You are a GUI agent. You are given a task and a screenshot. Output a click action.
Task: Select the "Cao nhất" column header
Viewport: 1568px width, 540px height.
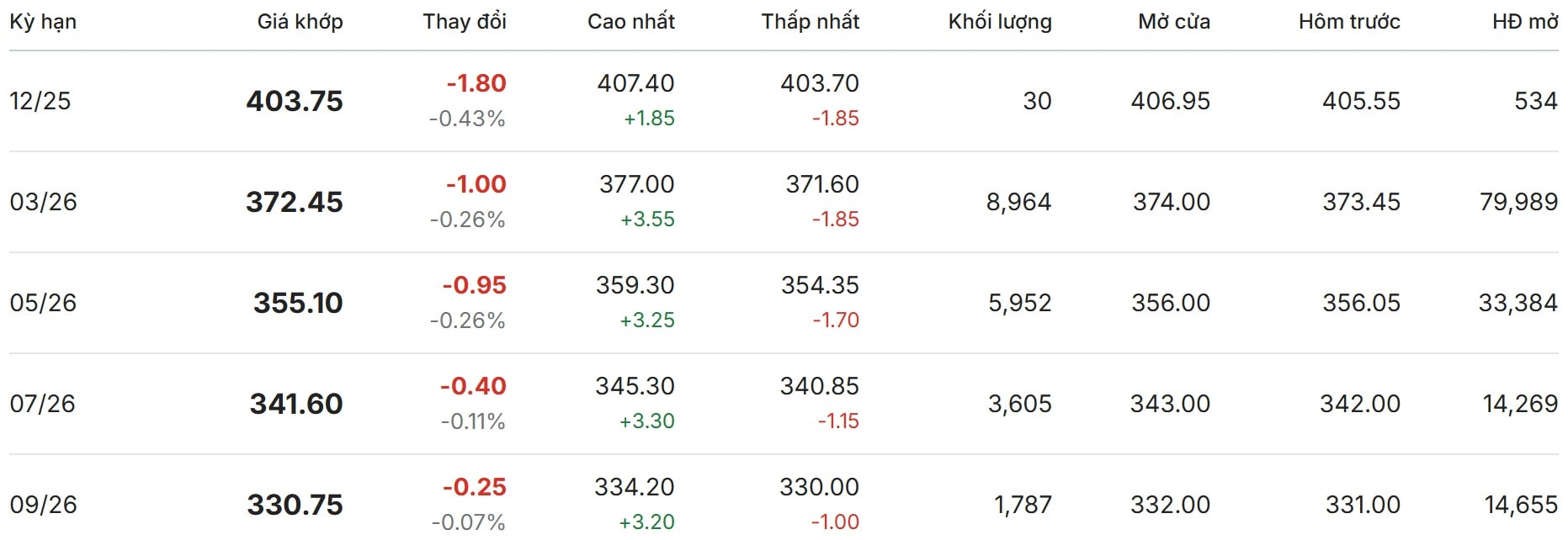point(630,22)
